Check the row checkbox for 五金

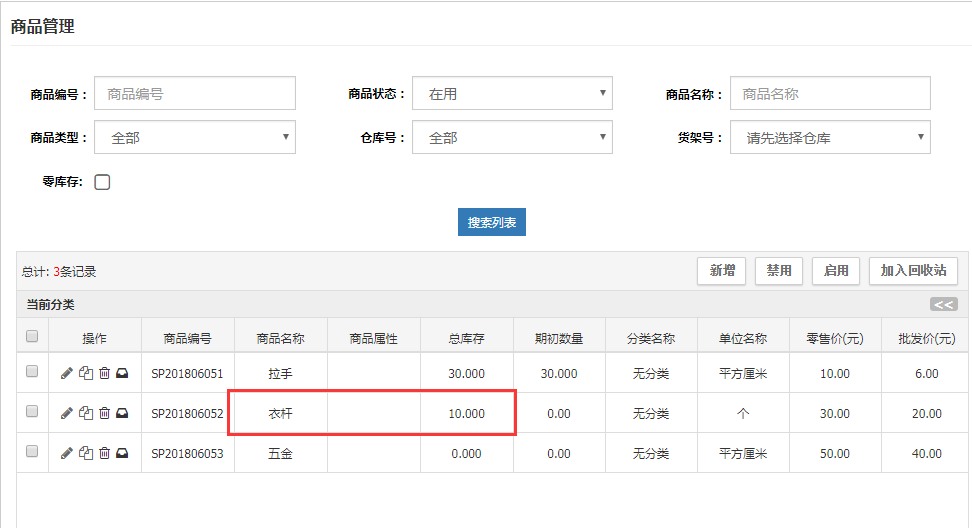[32, 452]
